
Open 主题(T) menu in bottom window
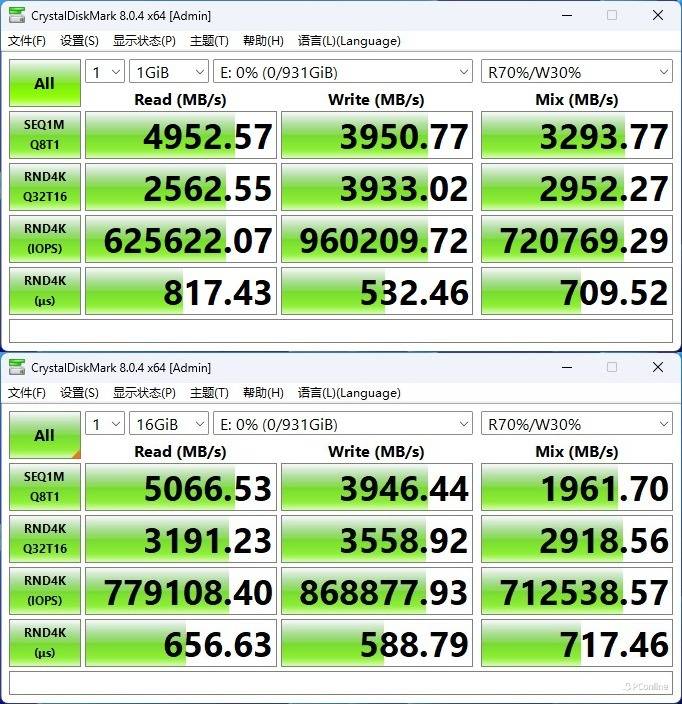tap(209, 393)
